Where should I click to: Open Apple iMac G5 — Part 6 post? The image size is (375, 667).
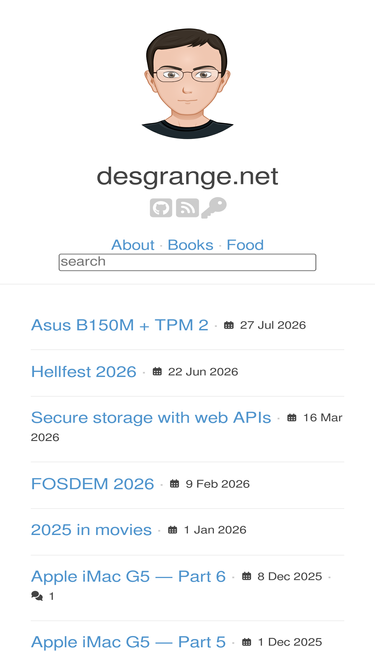click(x=128, y=576)
